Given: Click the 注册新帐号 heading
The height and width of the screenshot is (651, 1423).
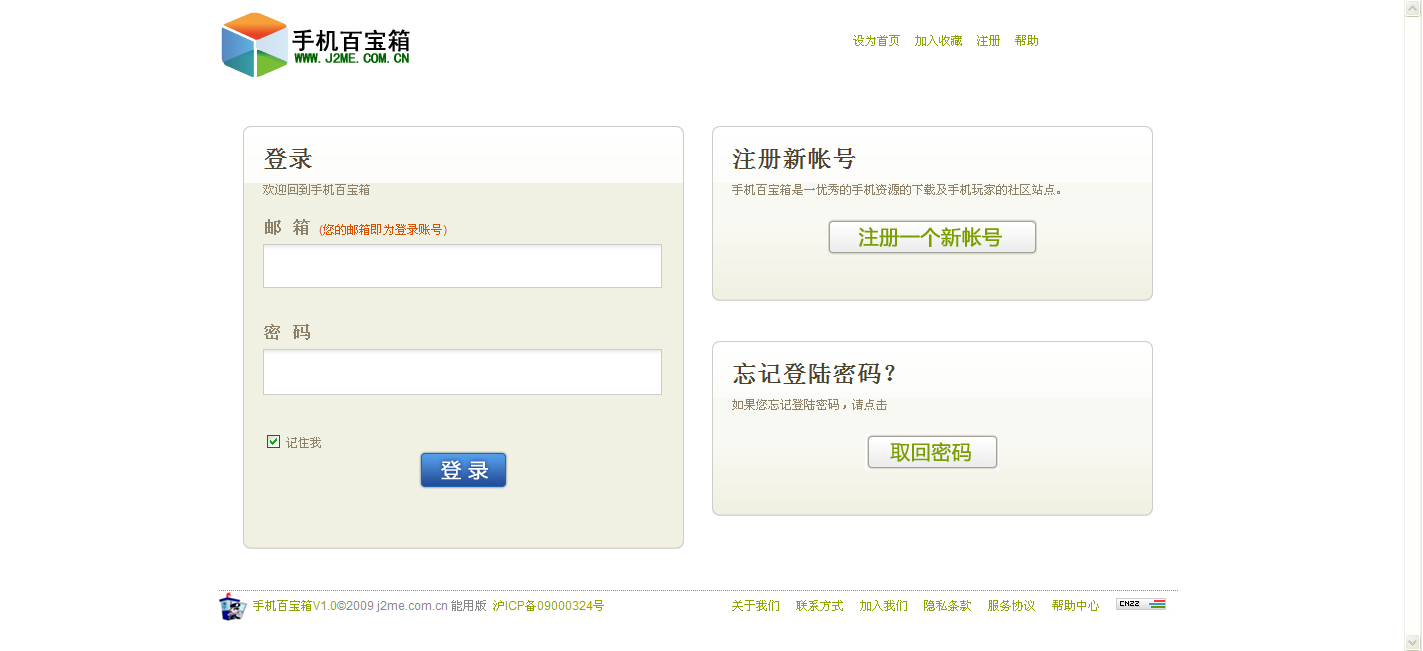Looking at the screenshot, I should click(794, 159).
